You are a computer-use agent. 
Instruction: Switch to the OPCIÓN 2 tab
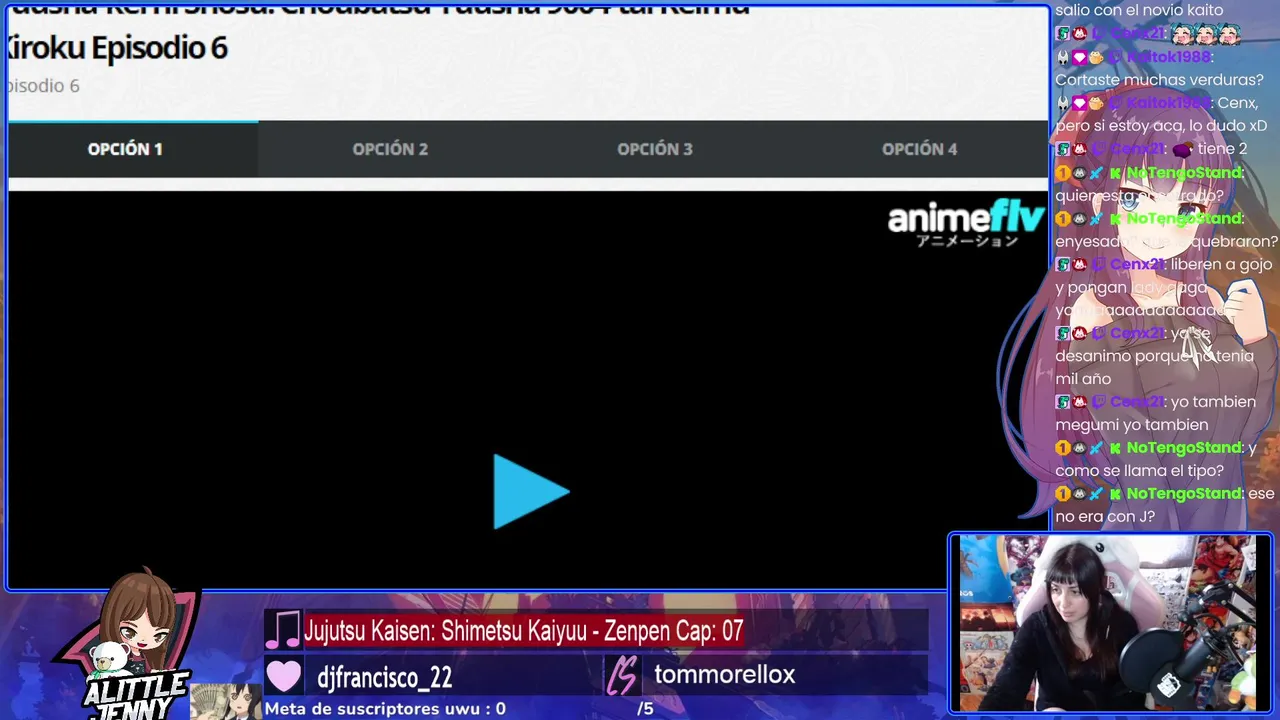point(390,149)
